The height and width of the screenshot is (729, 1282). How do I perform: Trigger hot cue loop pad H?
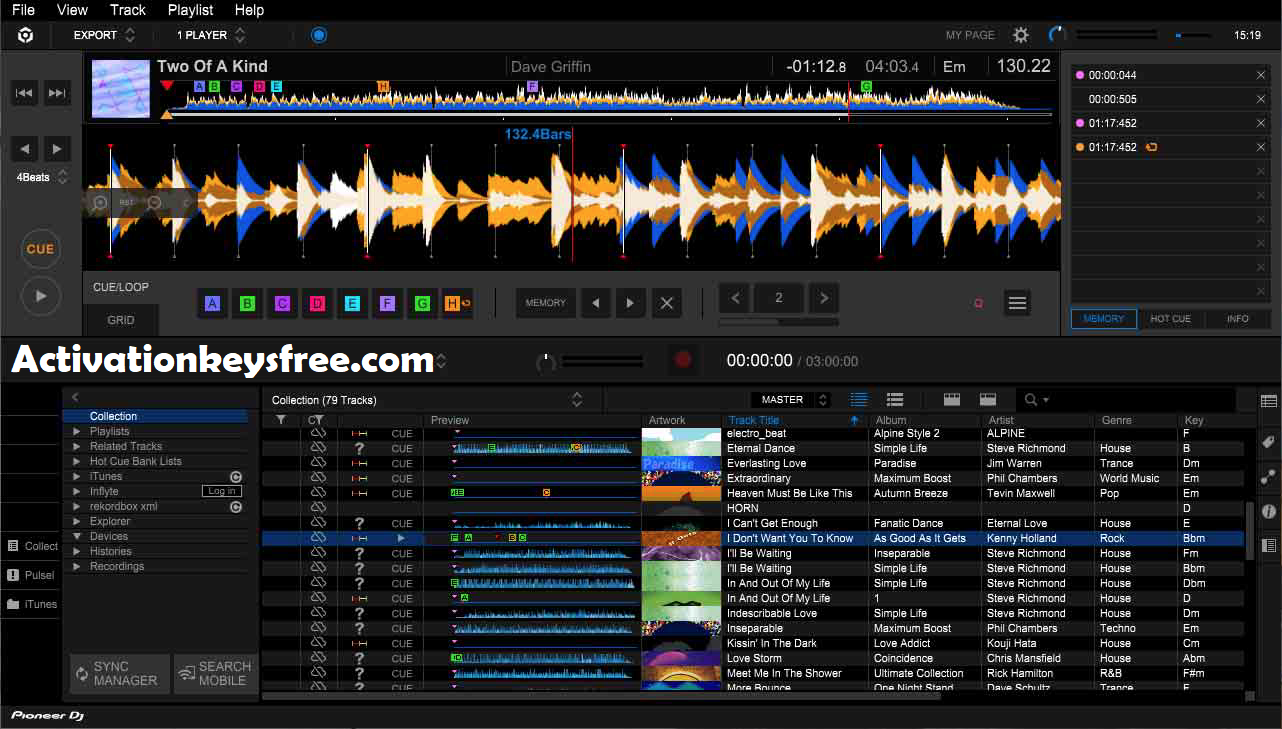457,303
